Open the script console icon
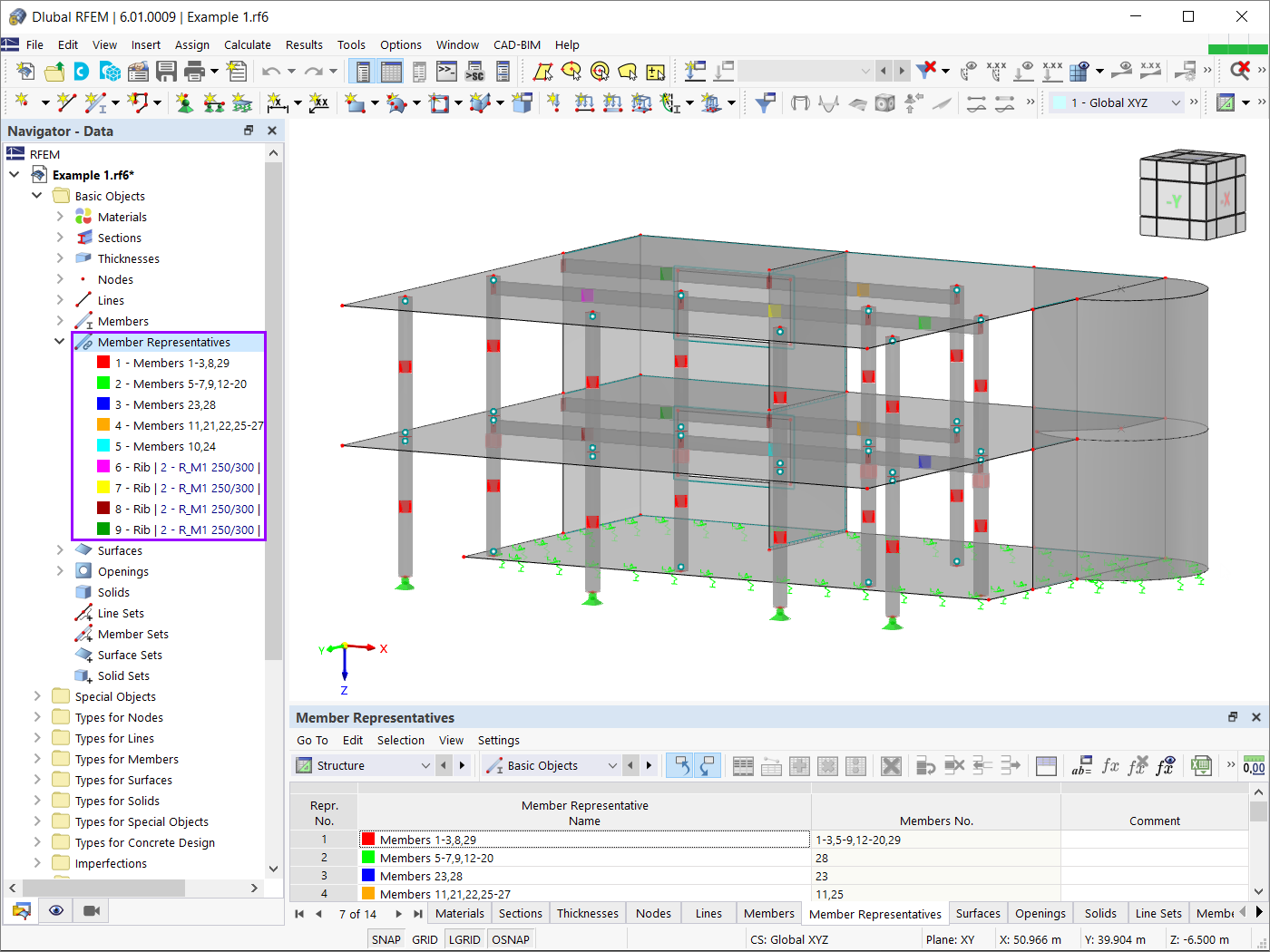Image resolution: width=1270 pixels, height=952 pixels. click(x=446, y=71)
